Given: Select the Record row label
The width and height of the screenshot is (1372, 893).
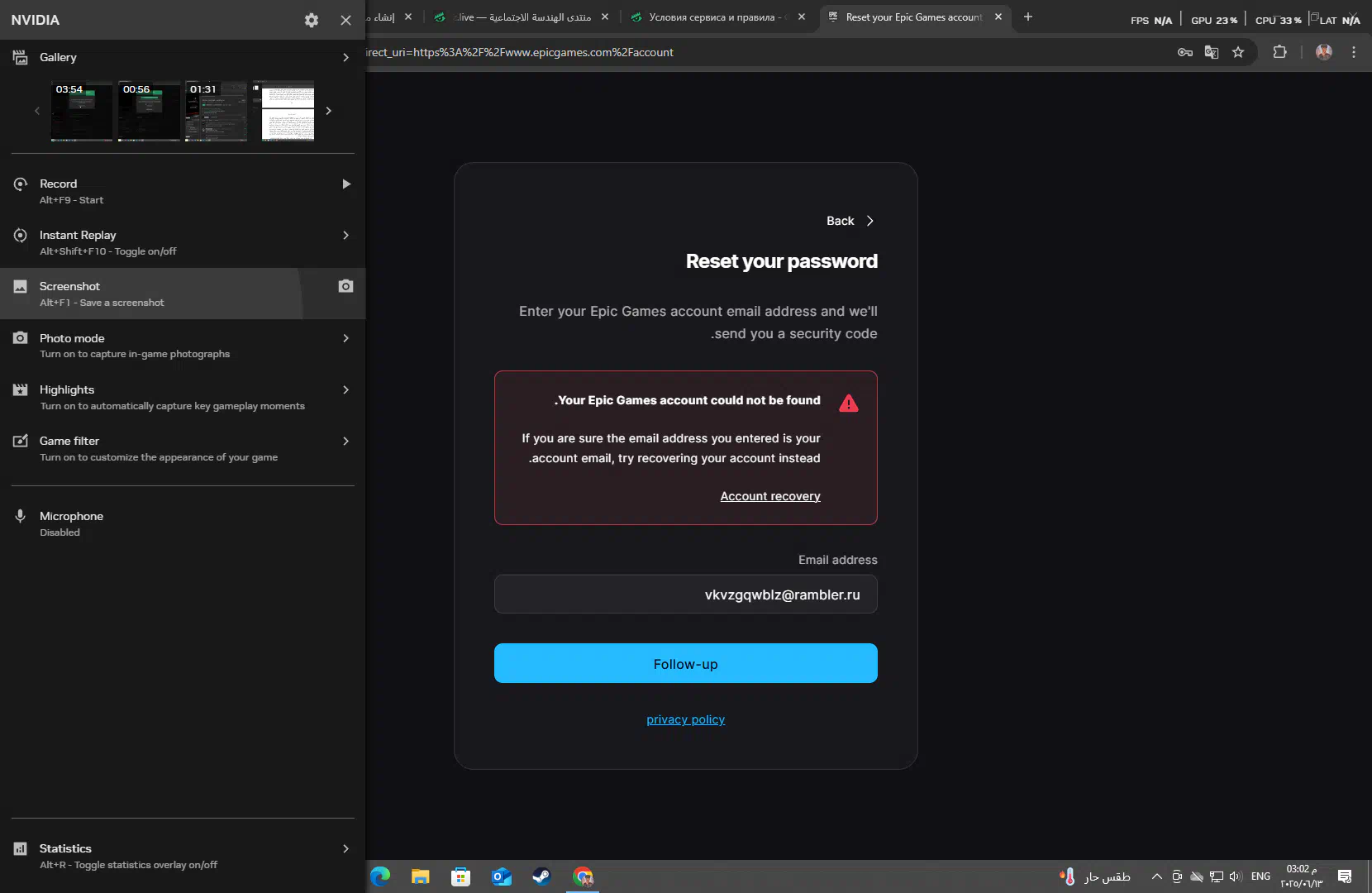Looking at the screenshot, I should (x=58, y=184).
